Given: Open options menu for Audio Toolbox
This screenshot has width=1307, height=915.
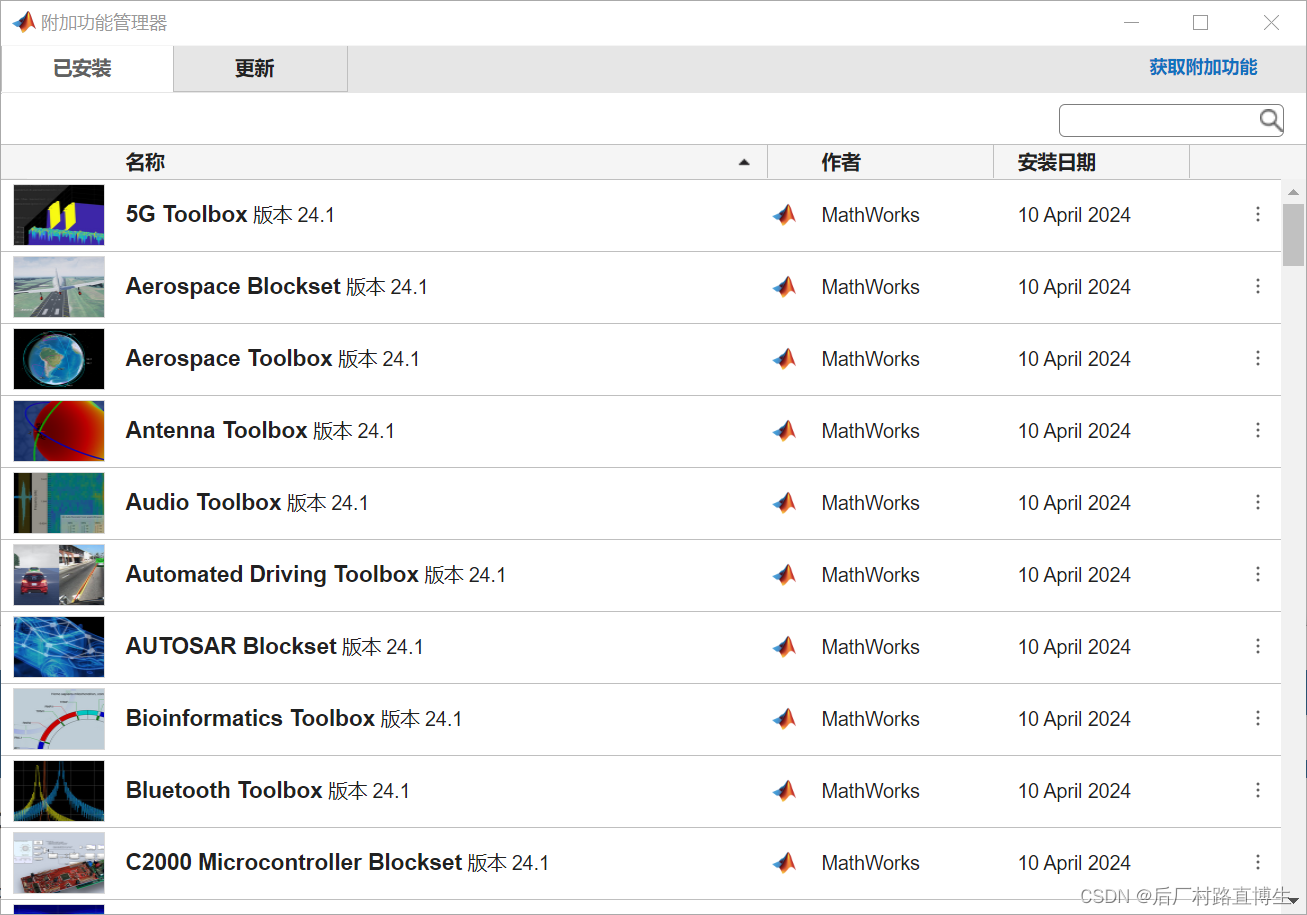Looking at the screenshot, I should [1258, 502].
